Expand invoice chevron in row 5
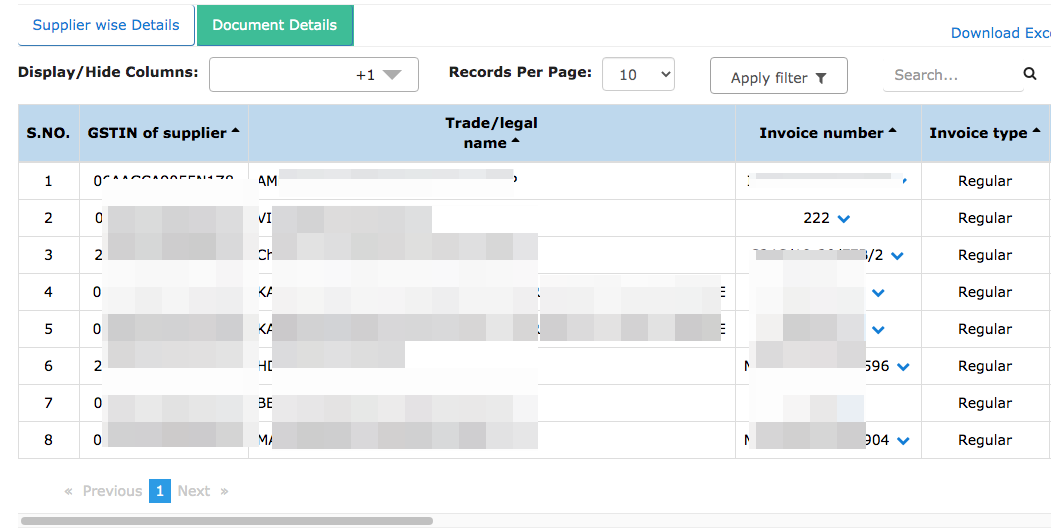This screenshot has height=530, width=1051. [878, 330]
